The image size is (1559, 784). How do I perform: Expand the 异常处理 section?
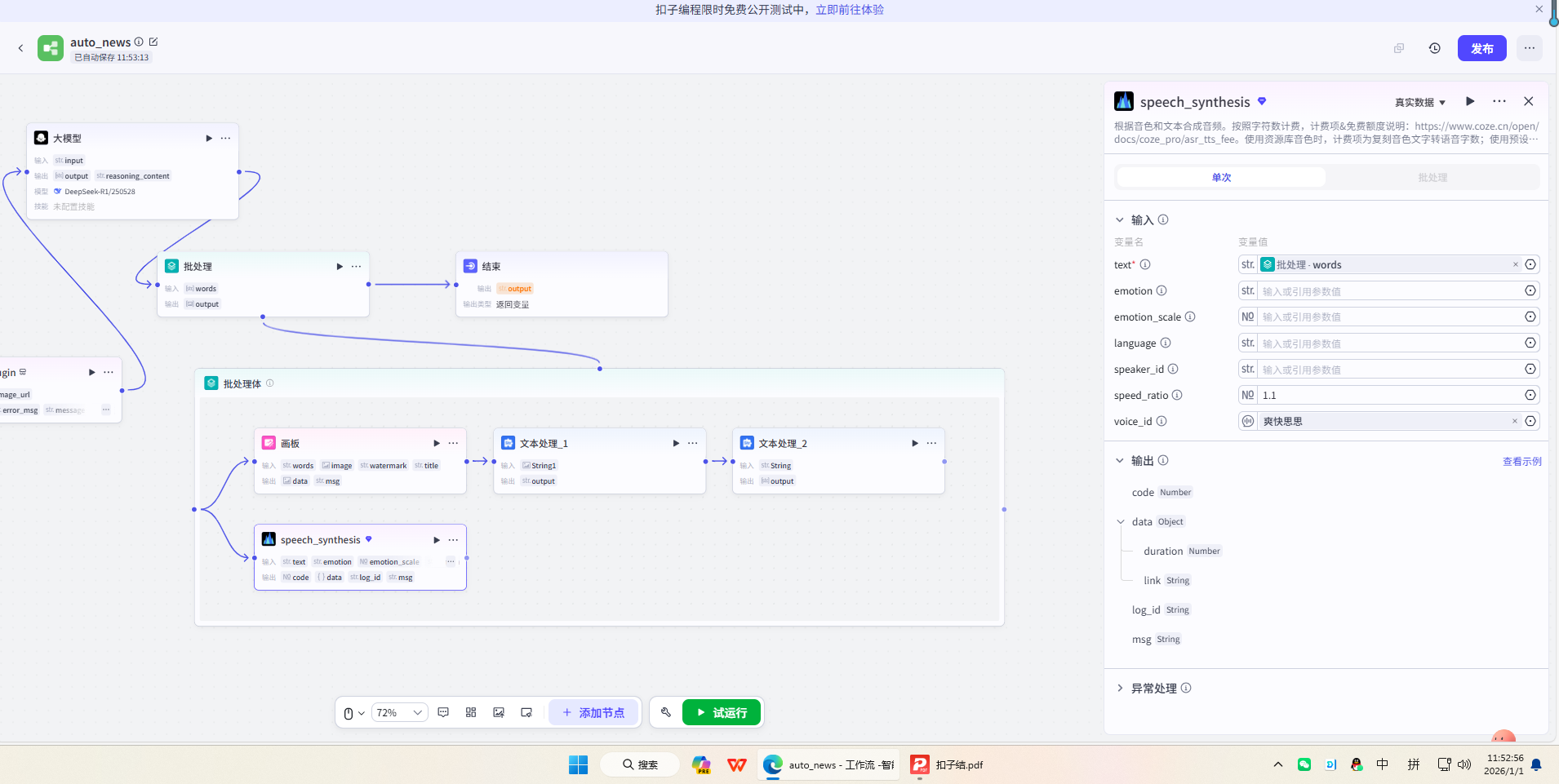point(1120,688)
